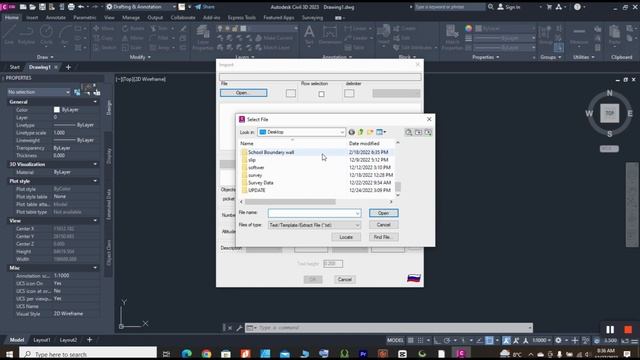
Task: Click the Share button in title bar
Action: [205, 7]
